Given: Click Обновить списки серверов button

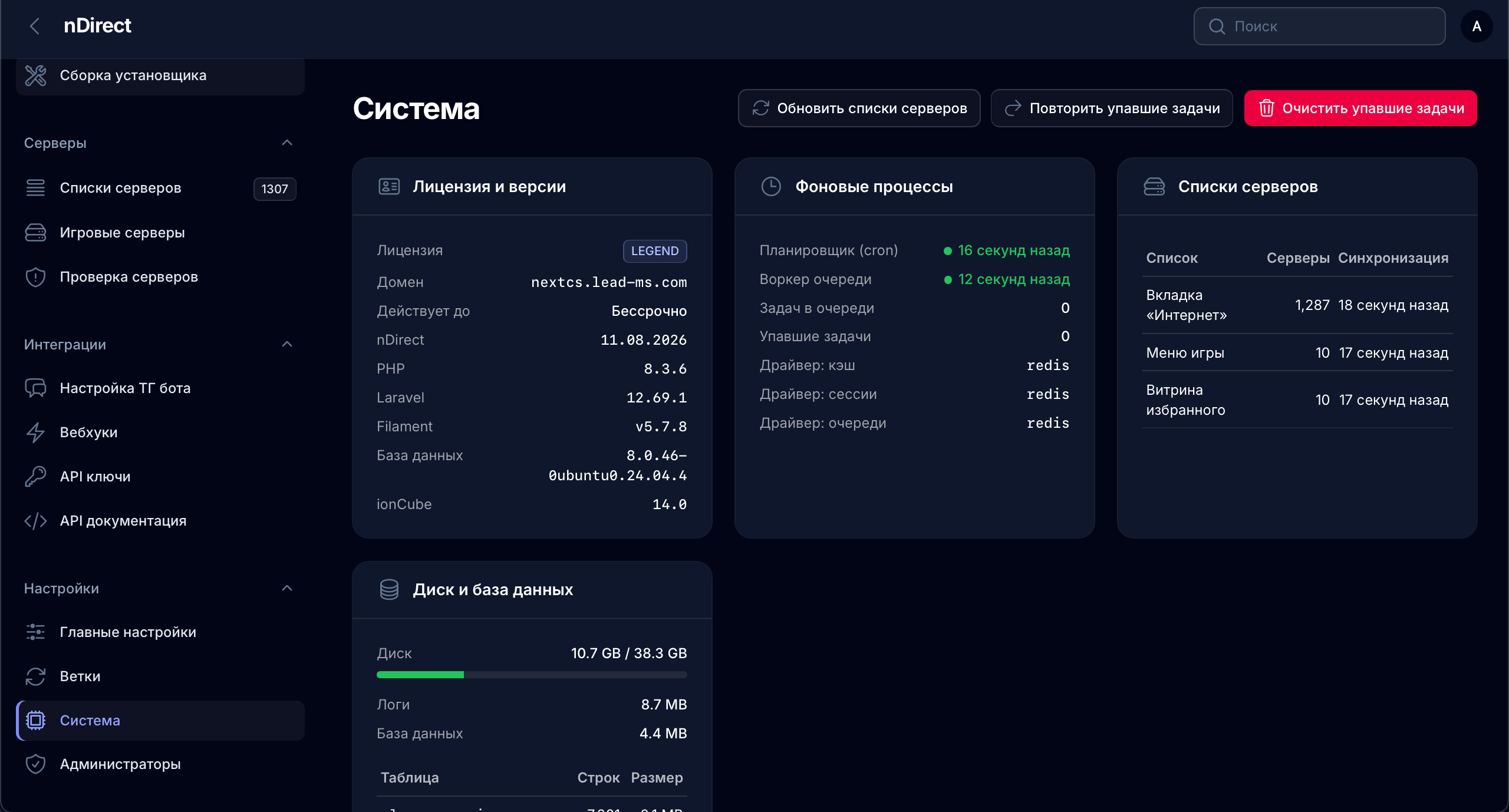Looking at the screenshot, I should coord(859,108).
